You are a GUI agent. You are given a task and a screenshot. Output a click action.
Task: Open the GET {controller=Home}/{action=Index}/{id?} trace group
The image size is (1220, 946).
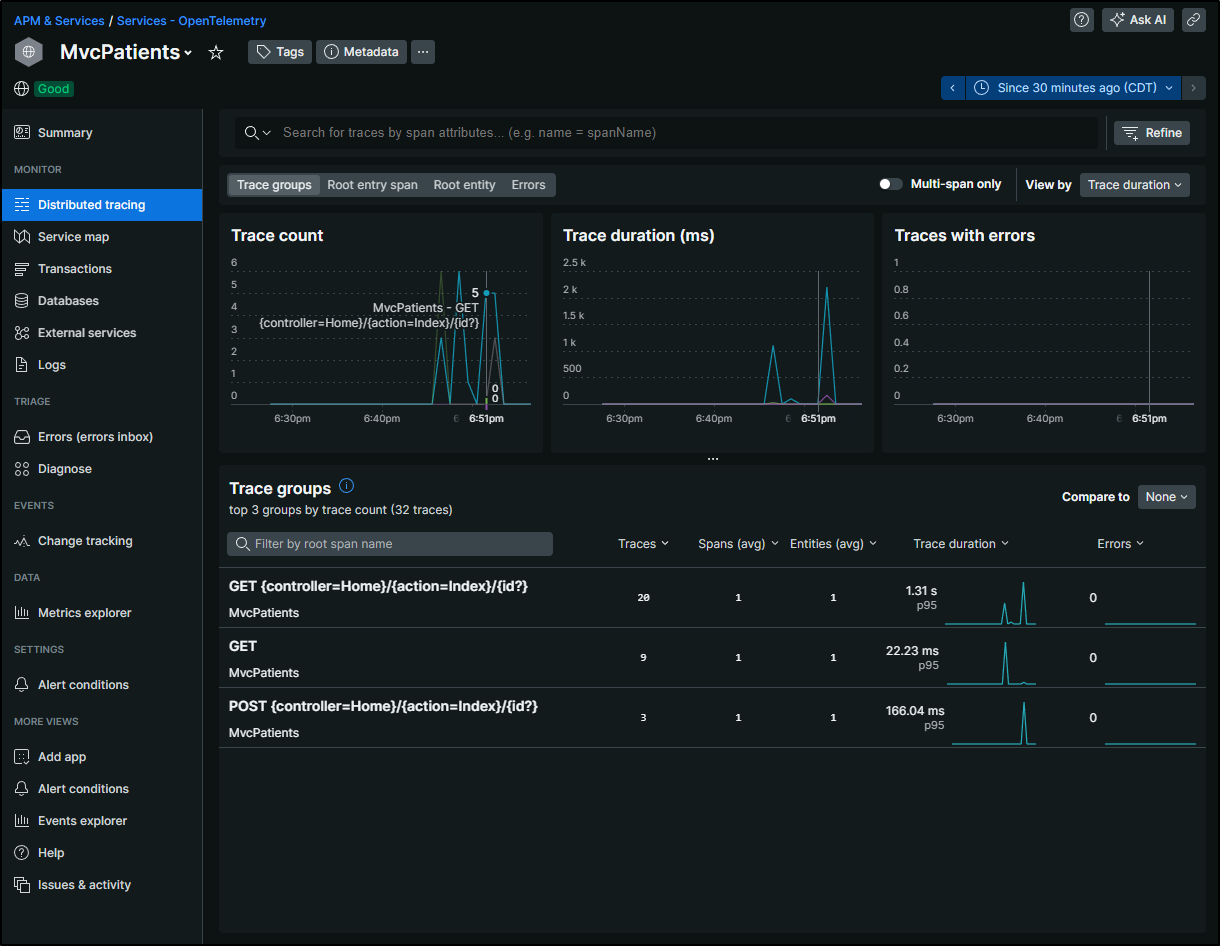tap(712, 598)
